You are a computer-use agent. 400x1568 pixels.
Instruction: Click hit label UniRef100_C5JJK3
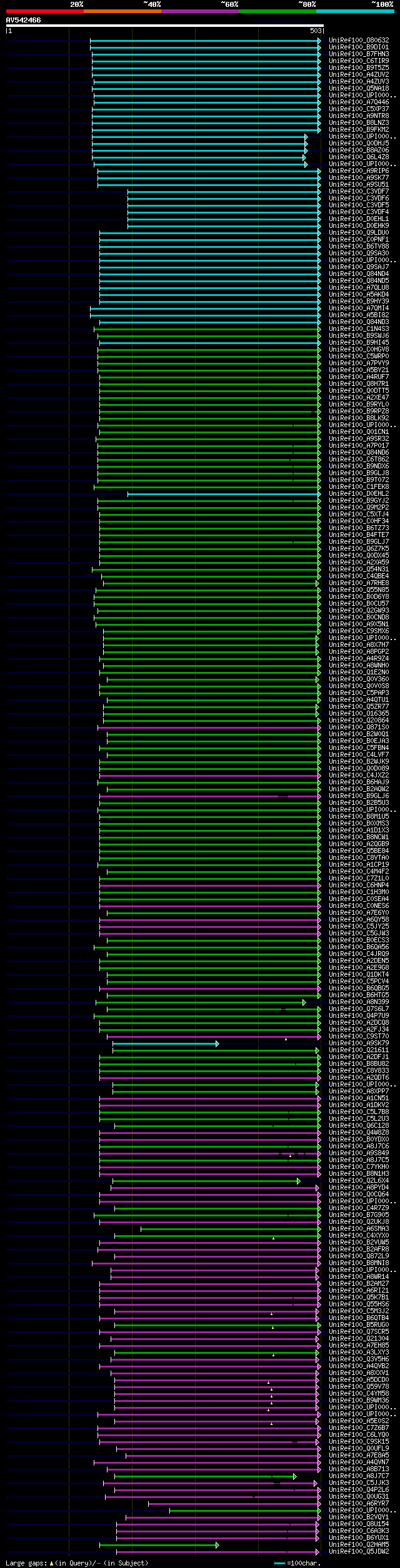click(359, 1483)
